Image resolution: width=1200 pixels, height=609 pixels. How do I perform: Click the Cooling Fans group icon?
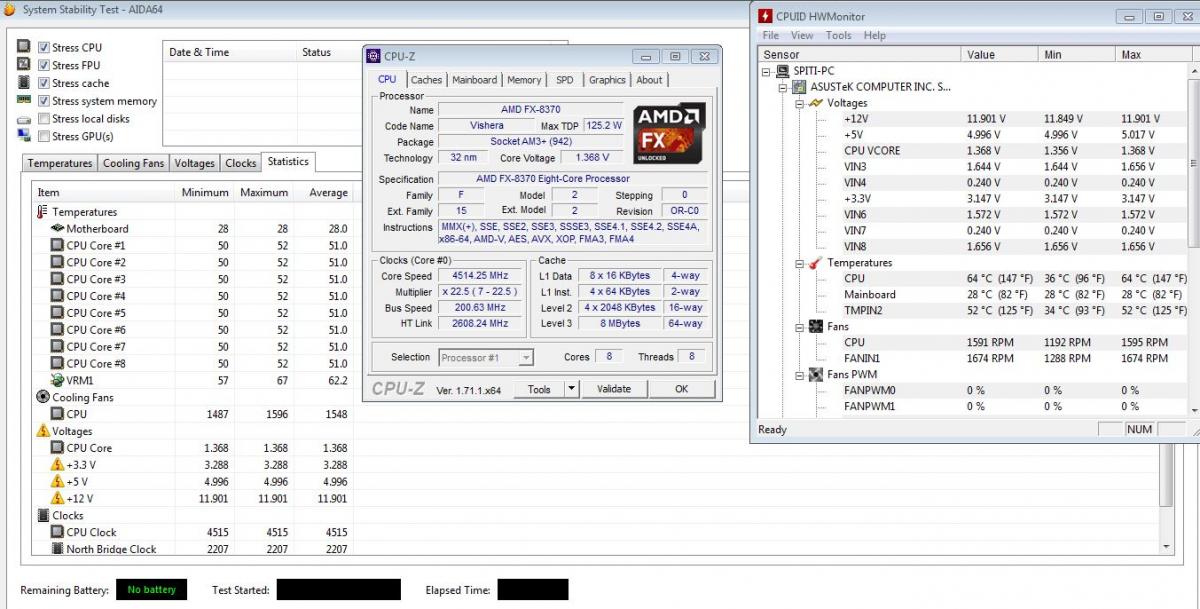pyautogui.click(x=42, y=397)
